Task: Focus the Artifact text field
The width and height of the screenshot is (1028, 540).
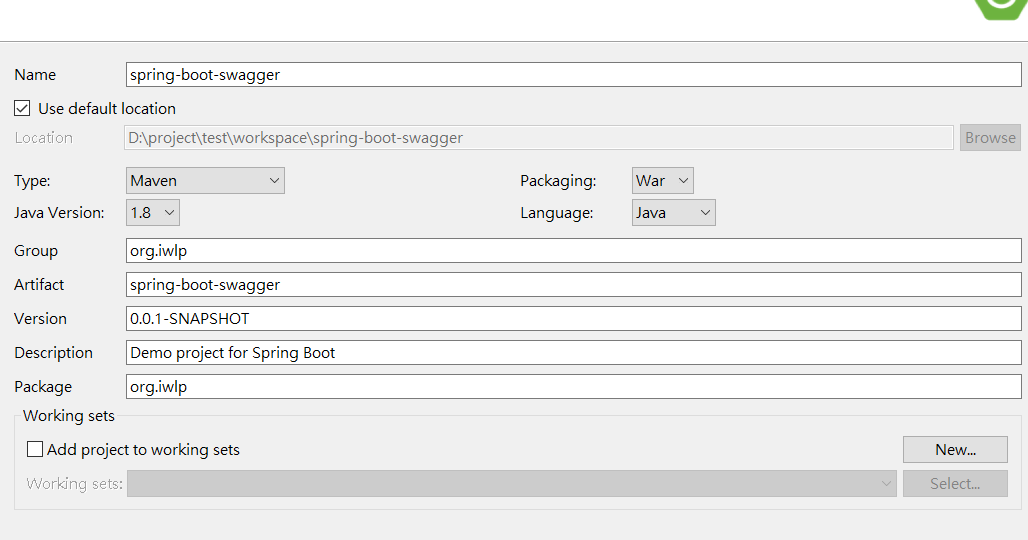Action: pyautogui.click(x=574, y=284)
